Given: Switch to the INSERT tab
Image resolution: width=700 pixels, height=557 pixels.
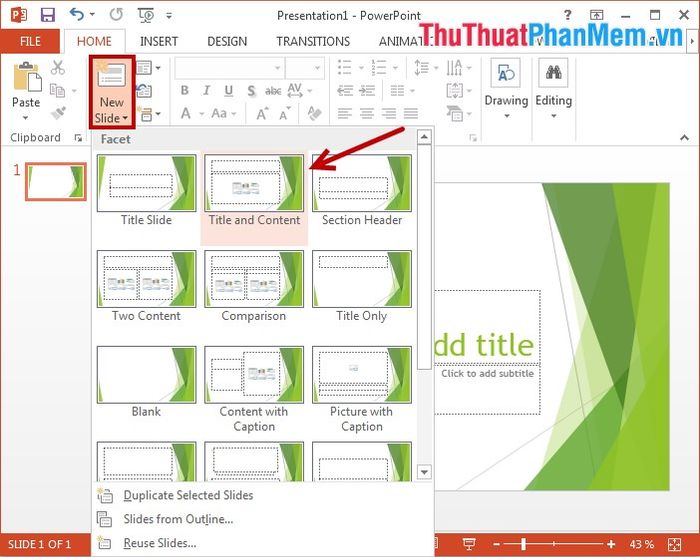Looking at the screenshot, I should tap(159, 42).
